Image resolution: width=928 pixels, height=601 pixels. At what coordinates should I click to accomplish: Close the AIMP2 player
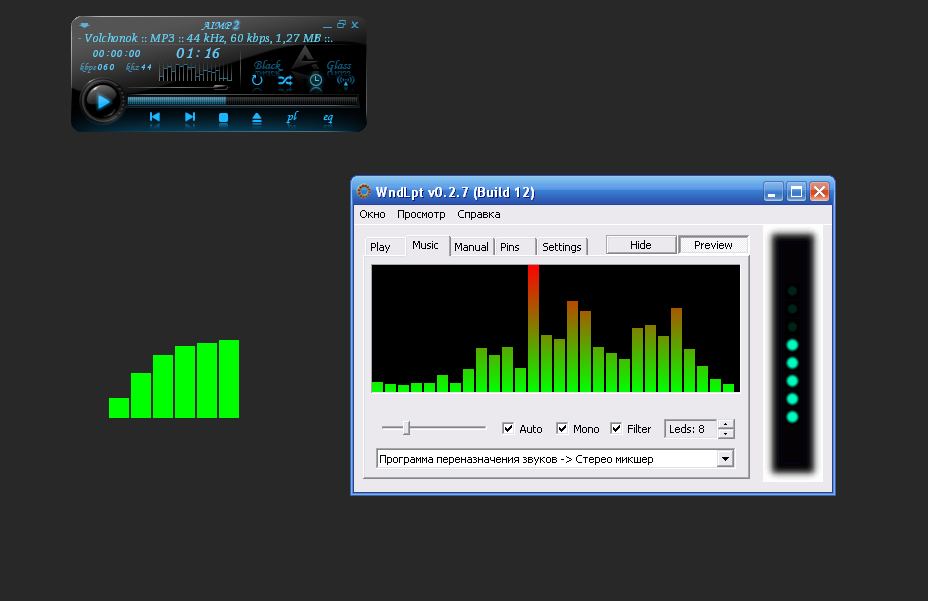(x=355, y=25)
